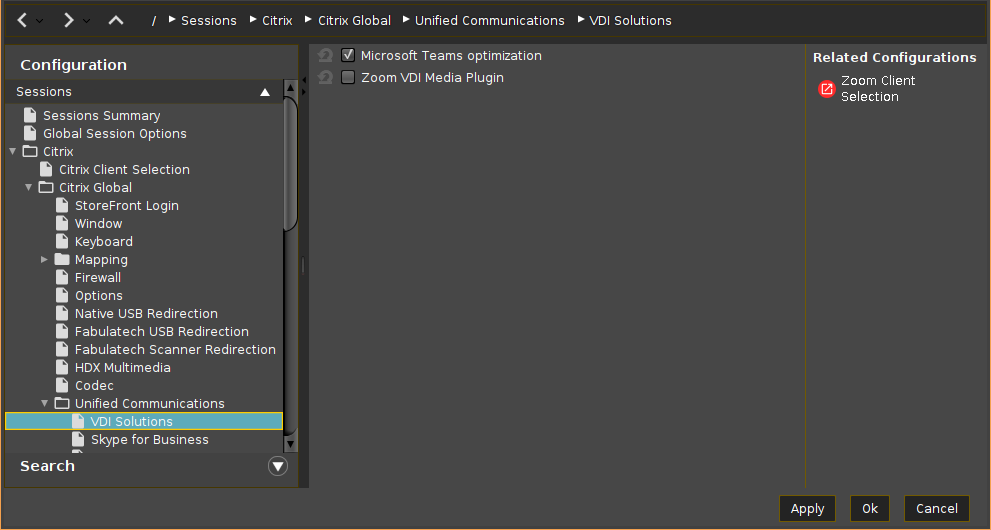Select HDX Multimedia in the tree
The height and width of the screenshot is (530, 991).
click(x=122, y=368)
